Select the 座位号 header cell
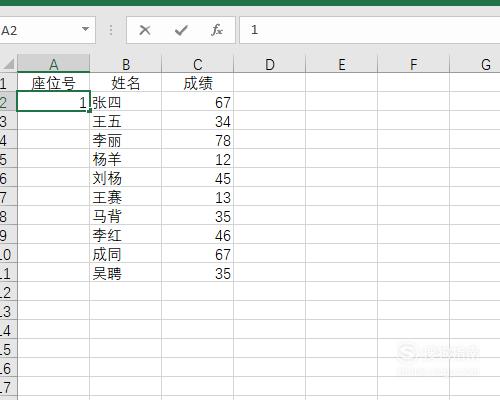This screenshot has width=500, height=400. click(53, 82)
